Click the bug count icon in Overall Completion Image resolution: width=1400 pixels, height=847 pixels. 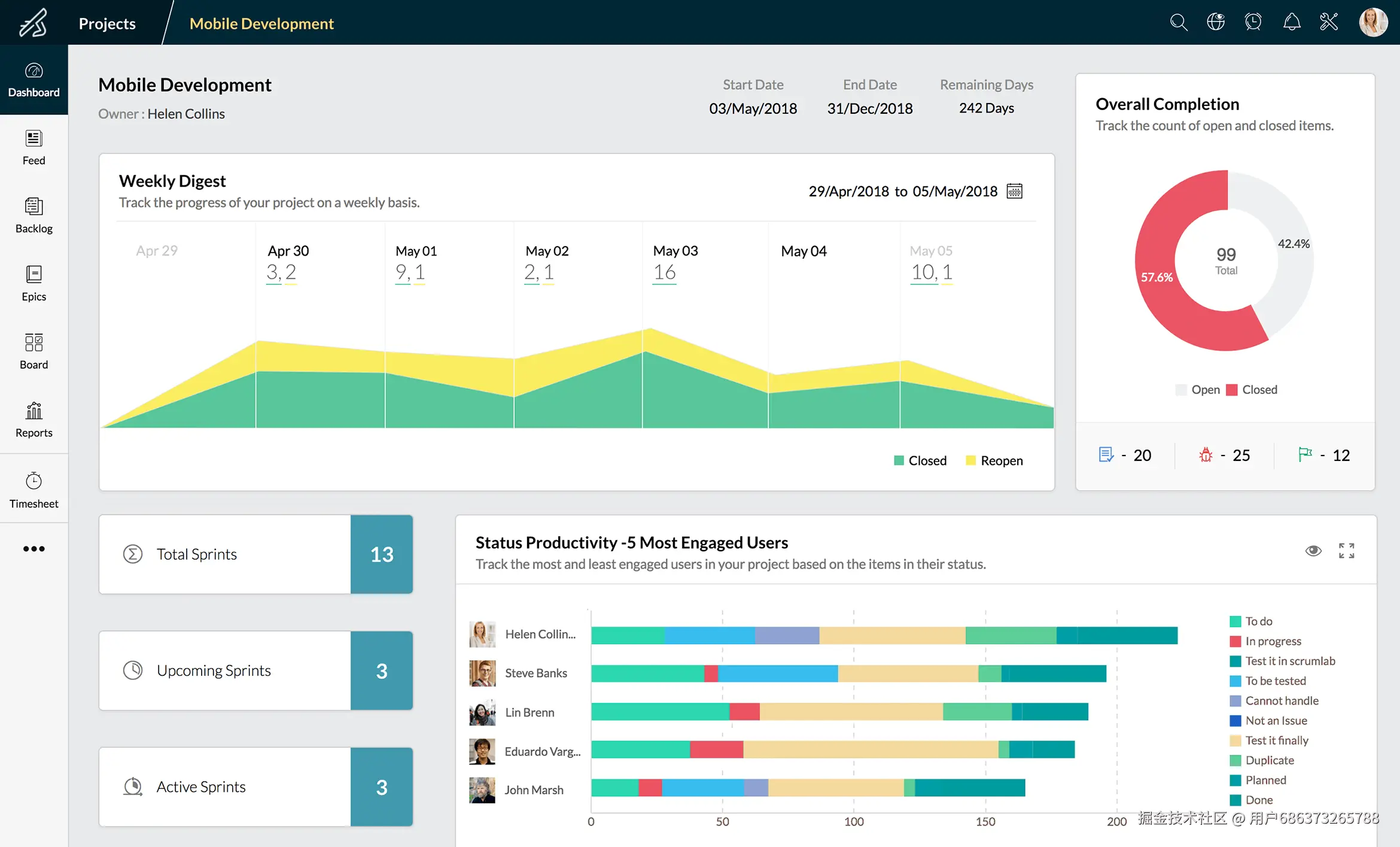coord(1206,455)
